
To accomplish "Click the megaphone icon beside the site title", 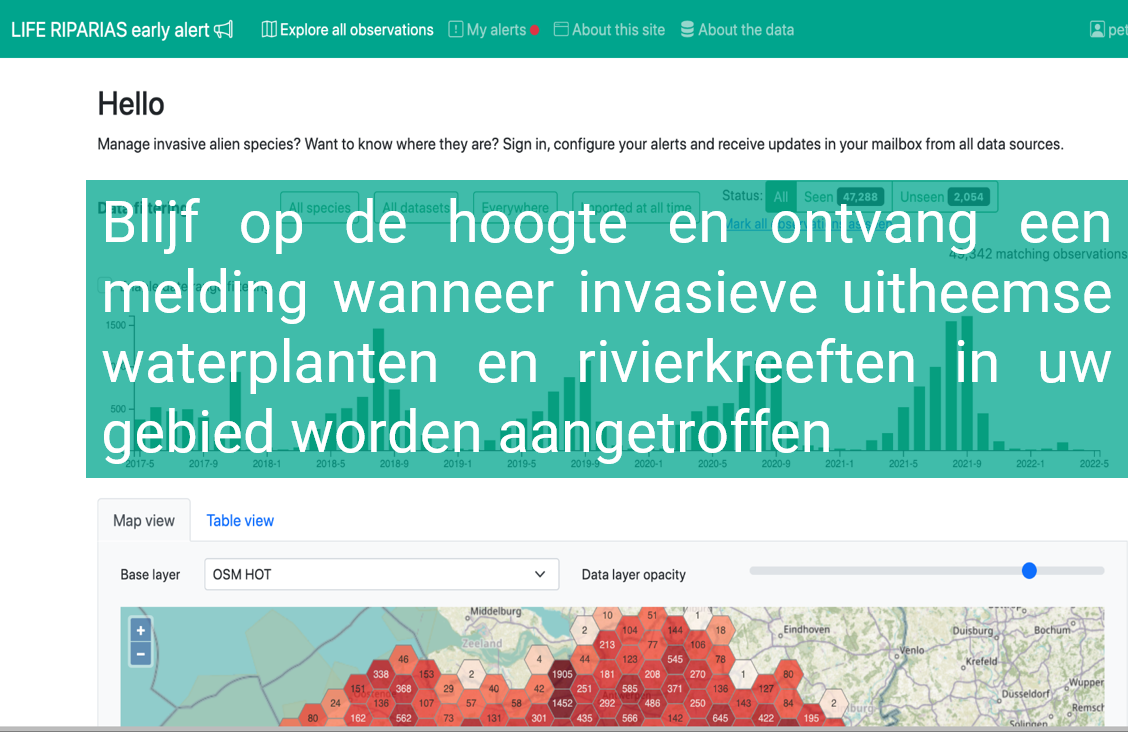I will (223, 30).
